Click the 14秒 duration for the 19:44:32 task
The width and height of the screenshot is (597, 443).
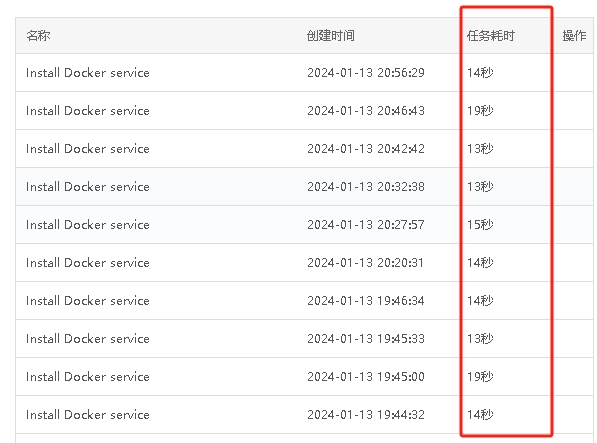click(480, 414)
